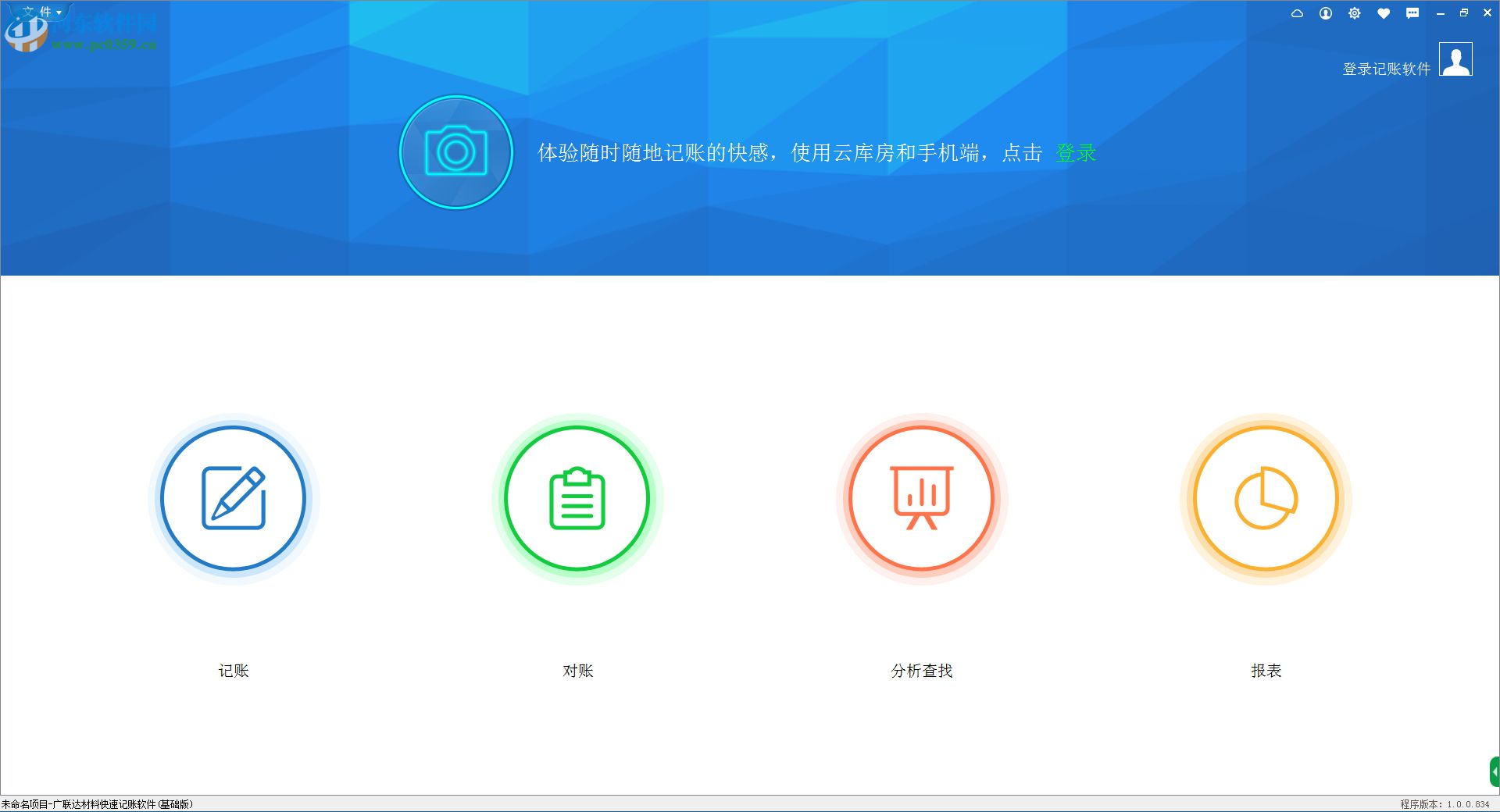
Task: Open the 分析查找 (analysis search) feature
Action: tap(920, 498)
